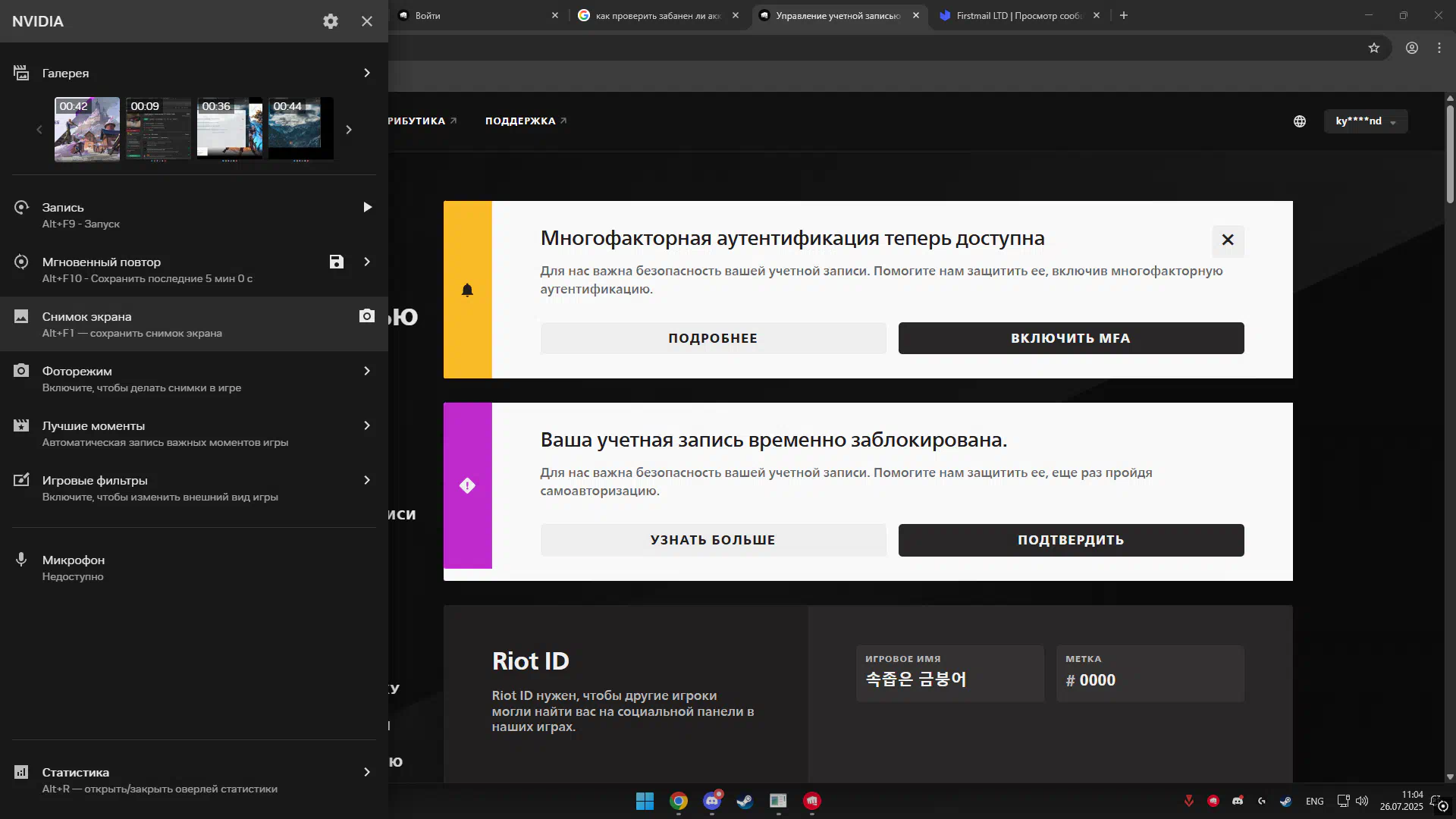Open Steam from the taskbar
The height and width of the screenshot is (819, 1456).
tap(745, 801)
